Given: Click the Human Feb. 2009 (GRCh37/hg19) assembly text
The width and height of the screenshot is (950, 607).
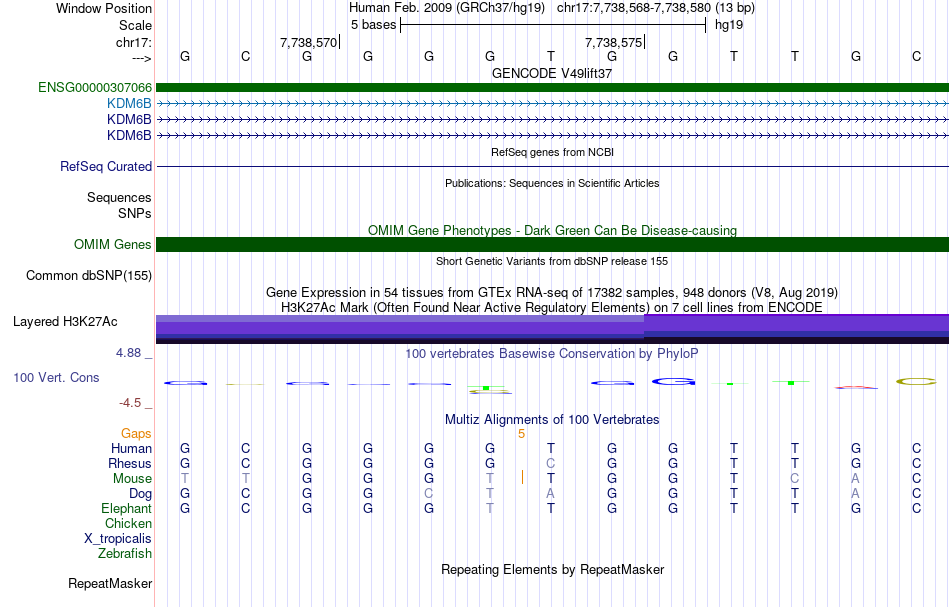Looking at the screenshot, I should 447,8.
